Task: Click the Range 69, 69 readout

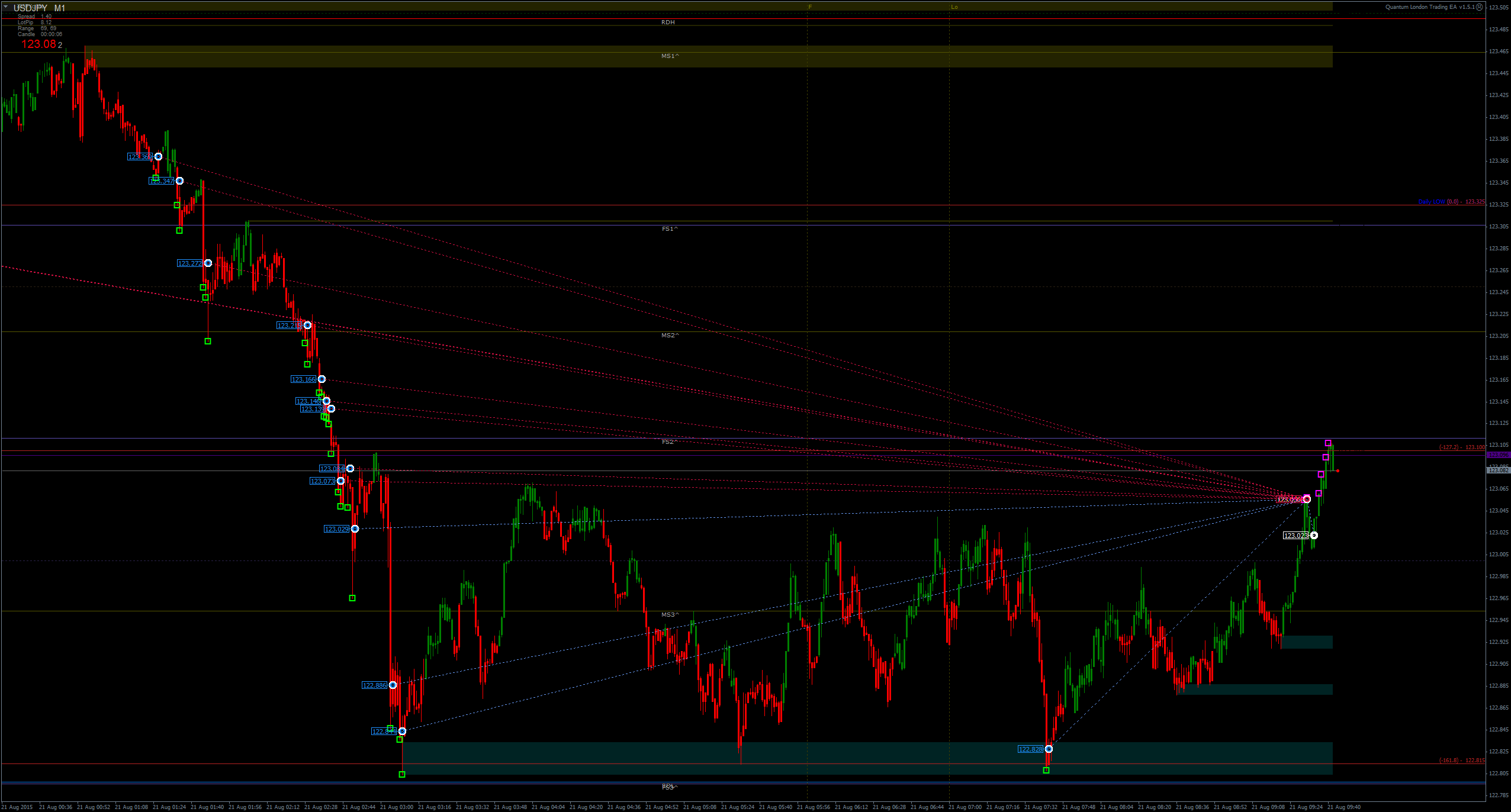Action: tap(37, 28)
